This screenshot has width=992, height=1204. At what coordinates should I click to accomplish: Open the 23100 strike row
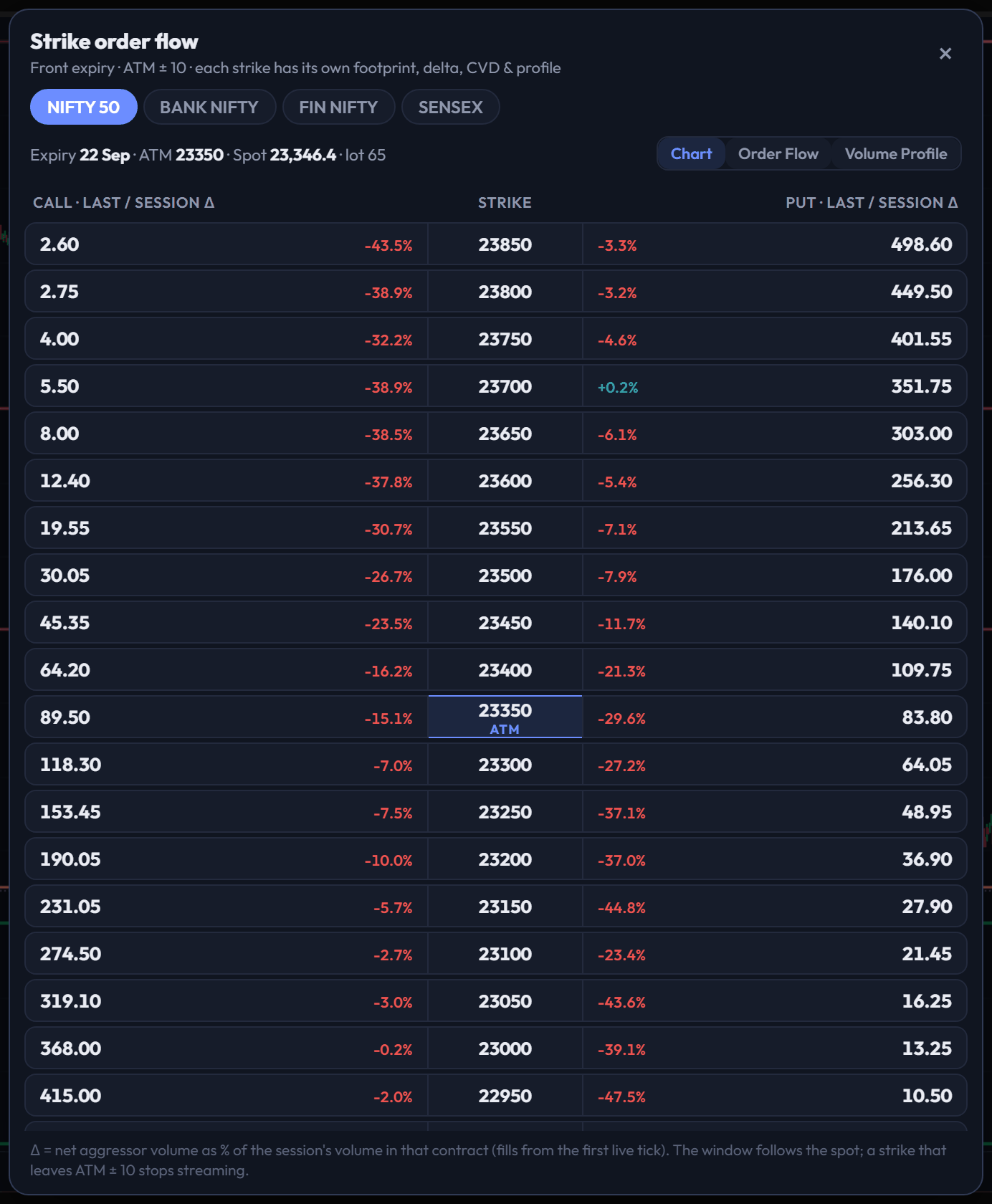[496, 954]
